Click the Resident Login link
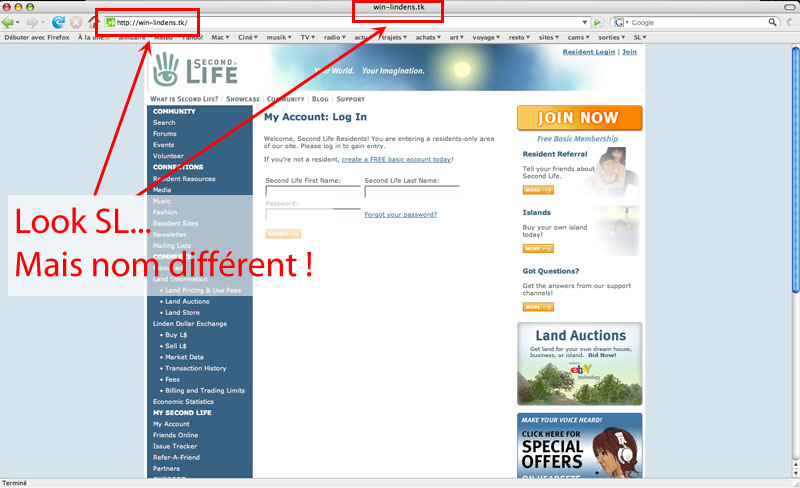800x488 pixels. 589,52
